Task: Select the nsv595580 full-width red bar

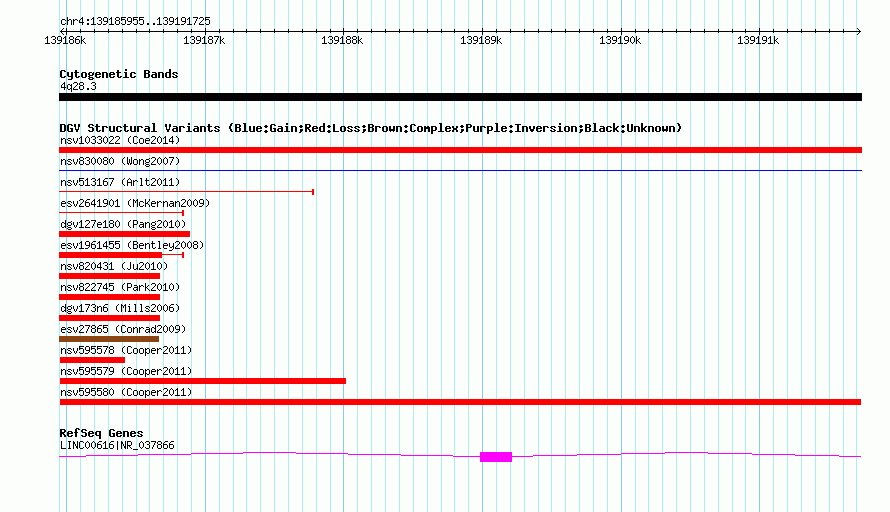Action: pyautogui.click(x=460, y=402)
